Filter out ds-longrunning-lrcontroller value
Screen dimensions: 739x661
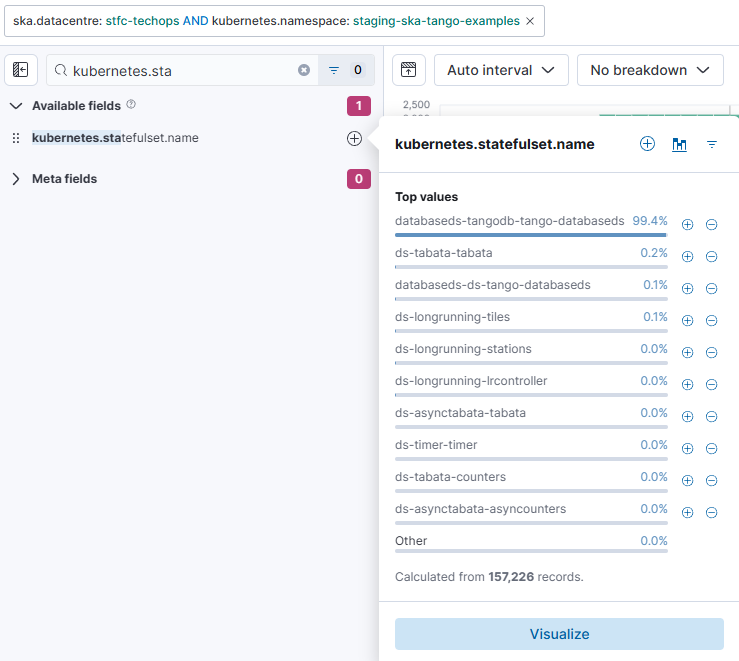coord(711,385)
